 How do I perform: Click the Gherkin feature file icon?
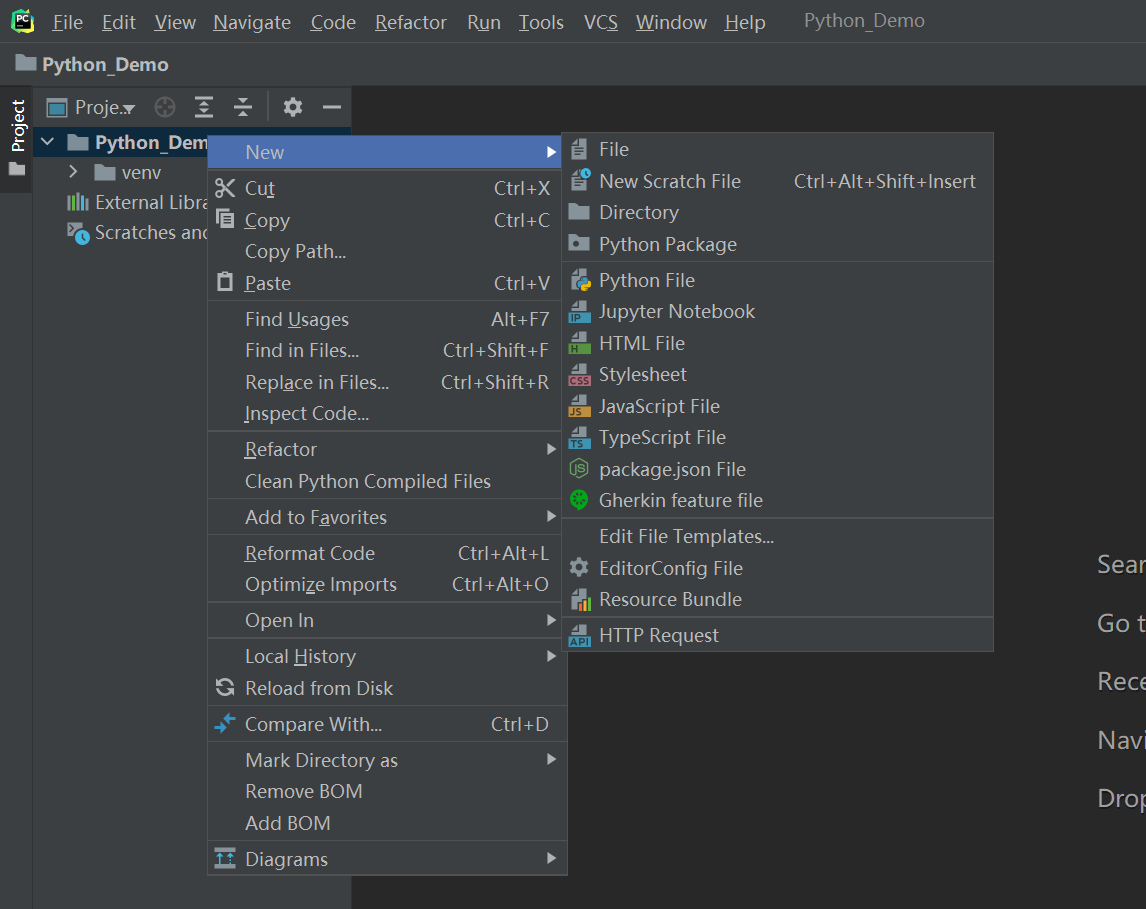[x=579, y=500]
